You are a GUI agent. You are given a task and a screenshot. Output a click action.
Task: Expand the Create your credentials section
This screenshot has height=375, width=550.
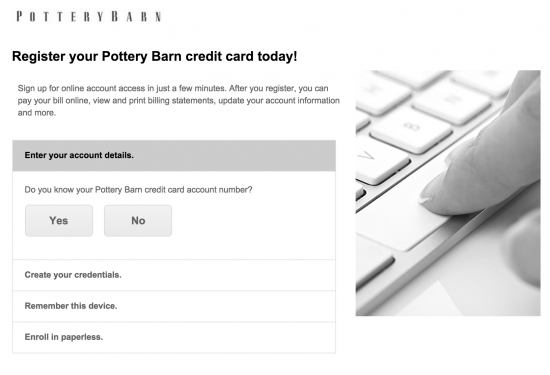pos(174,275)
